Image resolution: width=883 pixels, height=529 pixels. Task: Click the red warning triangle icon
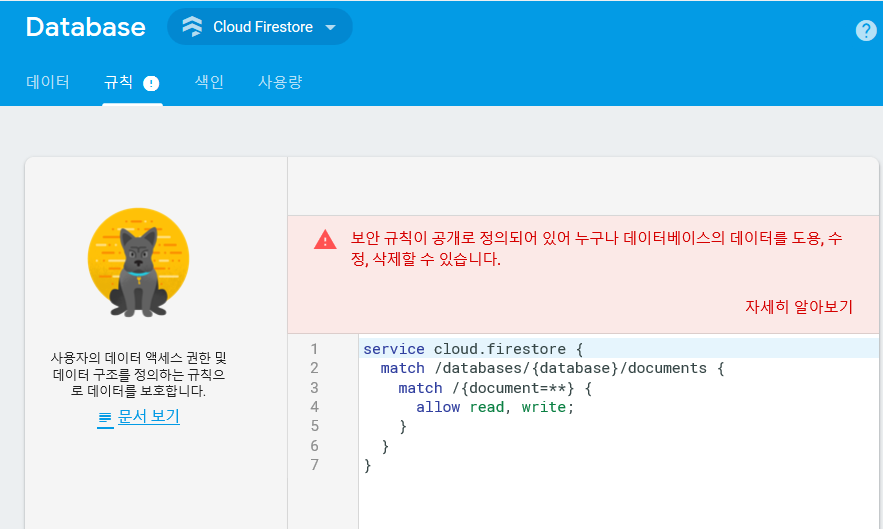325,240
